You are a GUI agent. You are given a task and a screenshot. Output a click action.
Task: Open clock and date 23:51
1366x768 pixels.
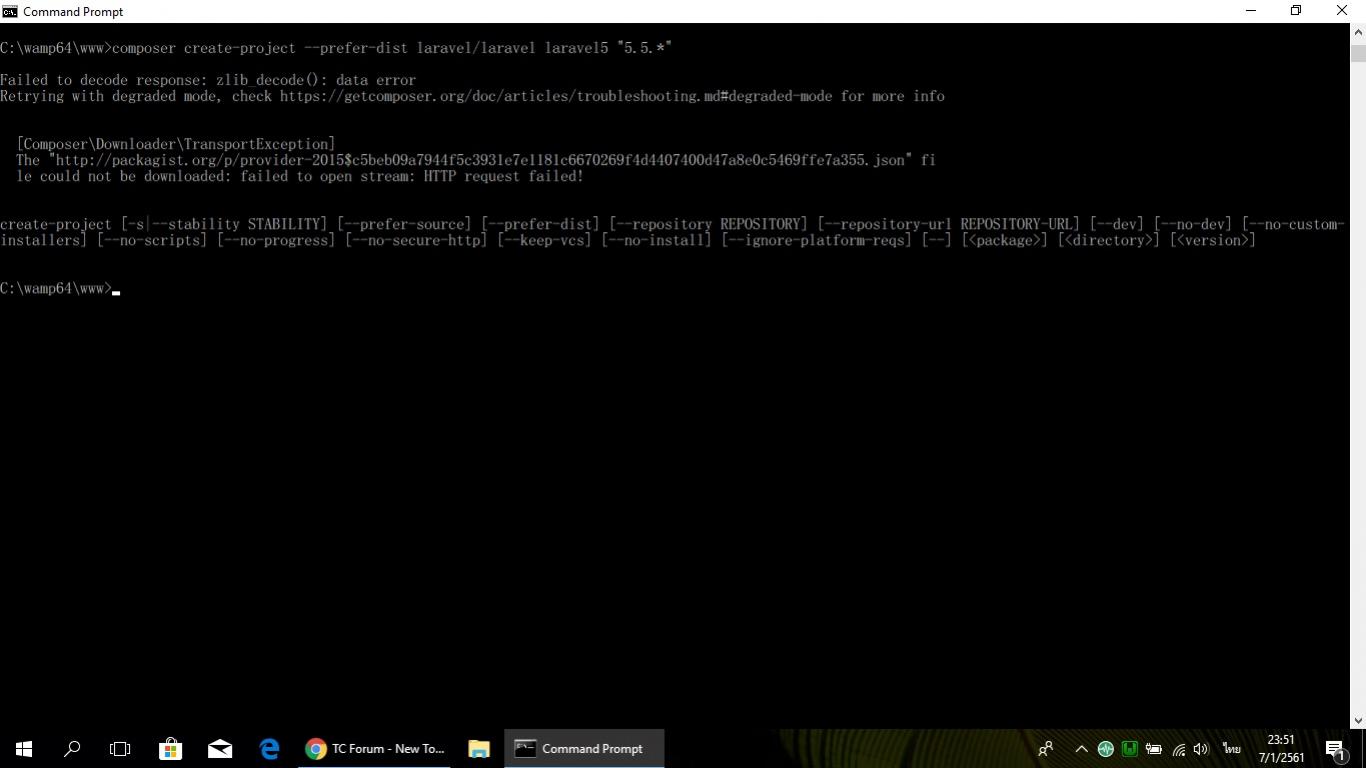click(x=1281, y=748)
